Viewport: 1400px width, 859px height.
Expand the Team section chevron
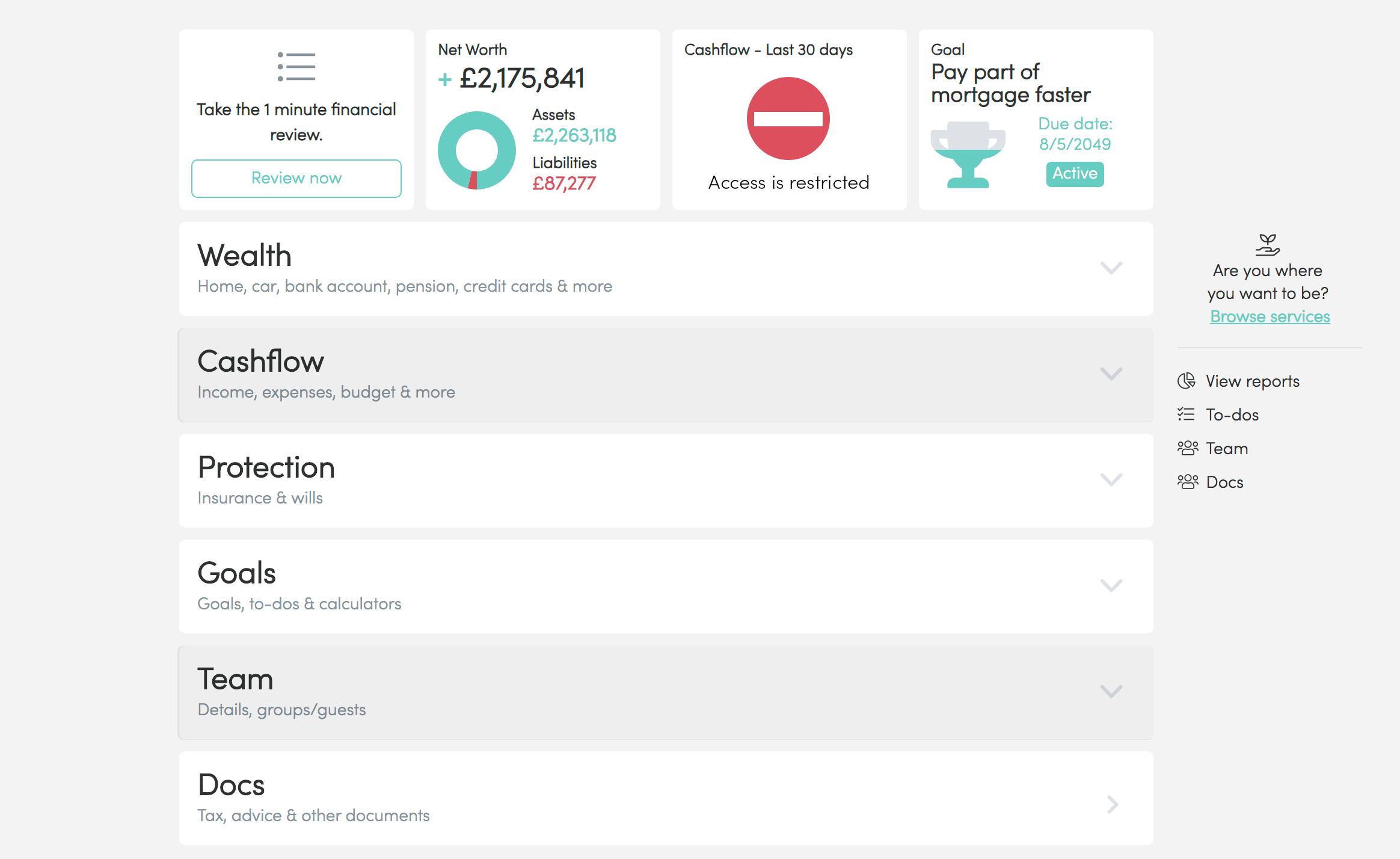point(1111,691)
